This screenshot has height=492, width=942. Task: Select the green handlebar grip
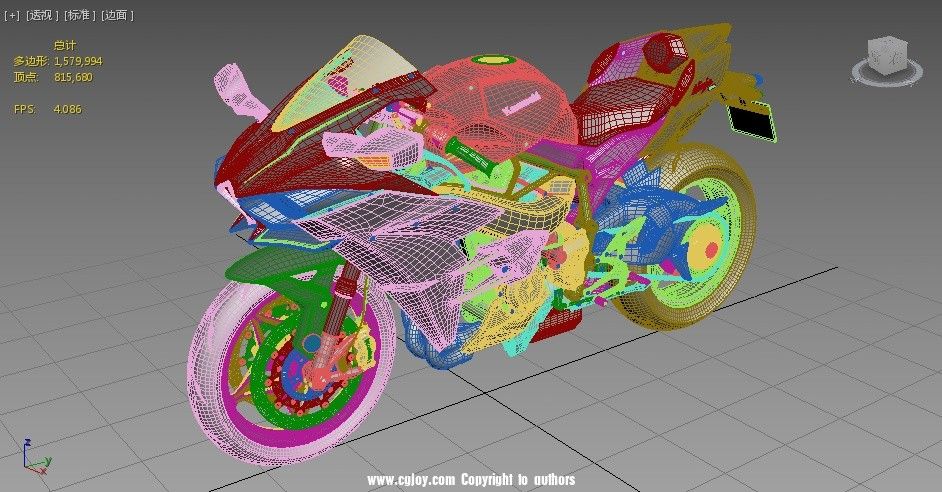tap(472, 155)
